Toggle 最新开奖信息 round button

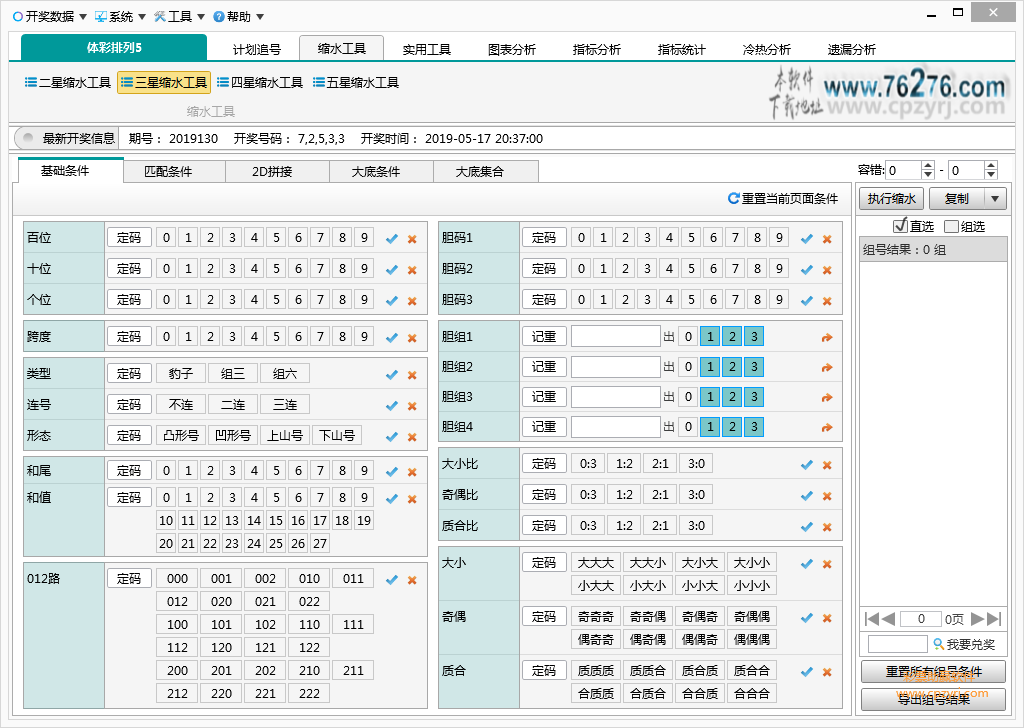[x=27, y=138]
